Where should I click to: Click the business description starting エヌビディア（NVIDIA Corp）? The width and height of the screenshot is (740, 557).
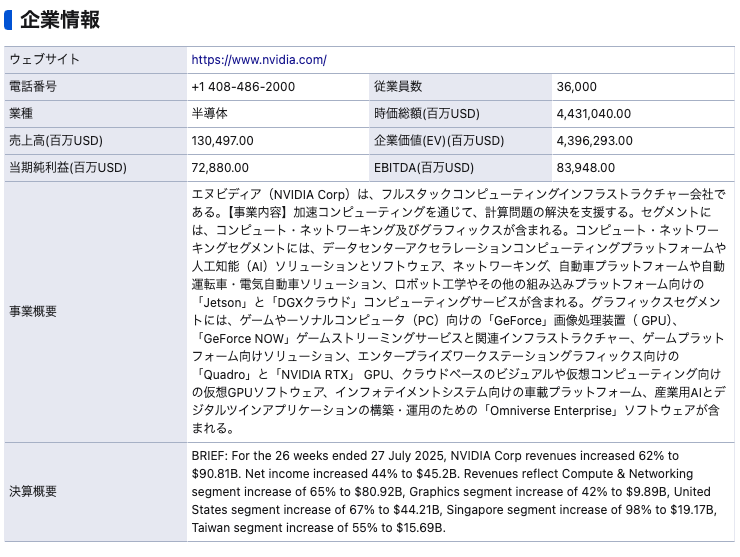pos(458,312)
